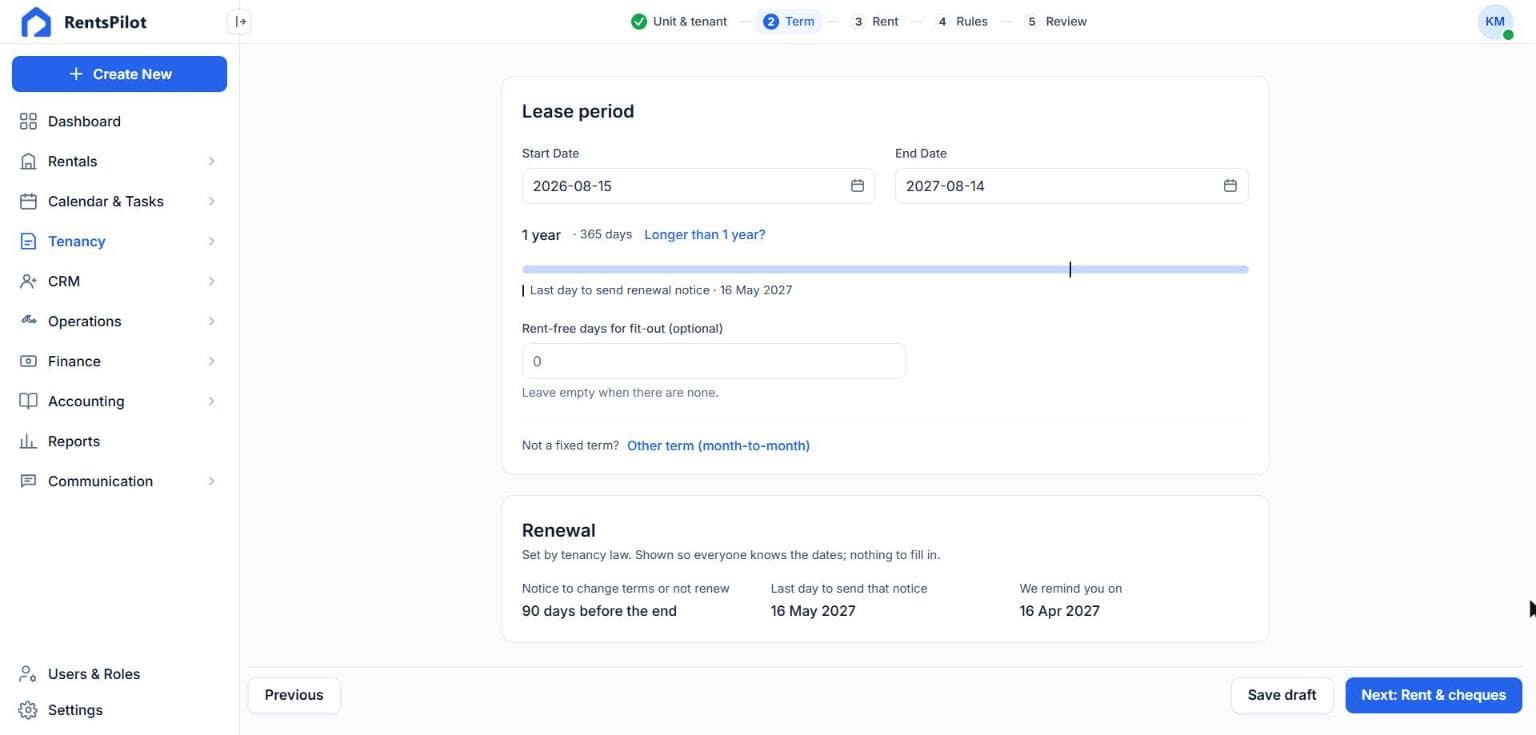
Task: Choose Other term (month-to-month) link
Action: point(718,446)
